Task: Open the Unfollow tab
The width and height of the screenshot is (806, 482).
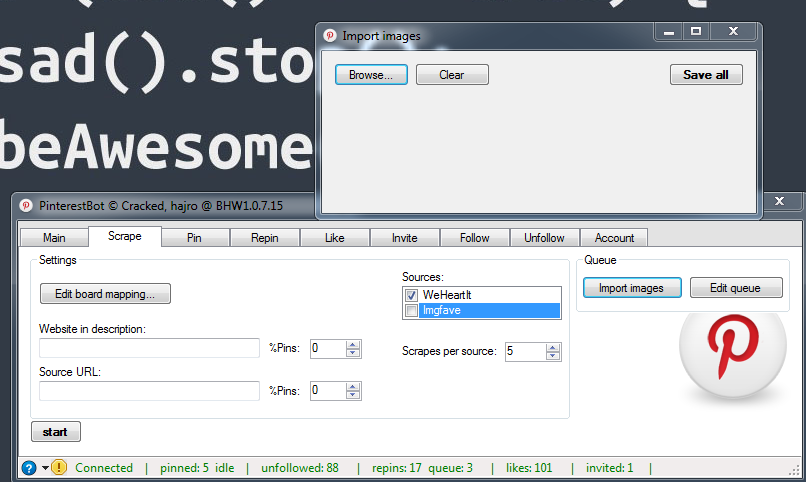Action: [x=544, y=238]
